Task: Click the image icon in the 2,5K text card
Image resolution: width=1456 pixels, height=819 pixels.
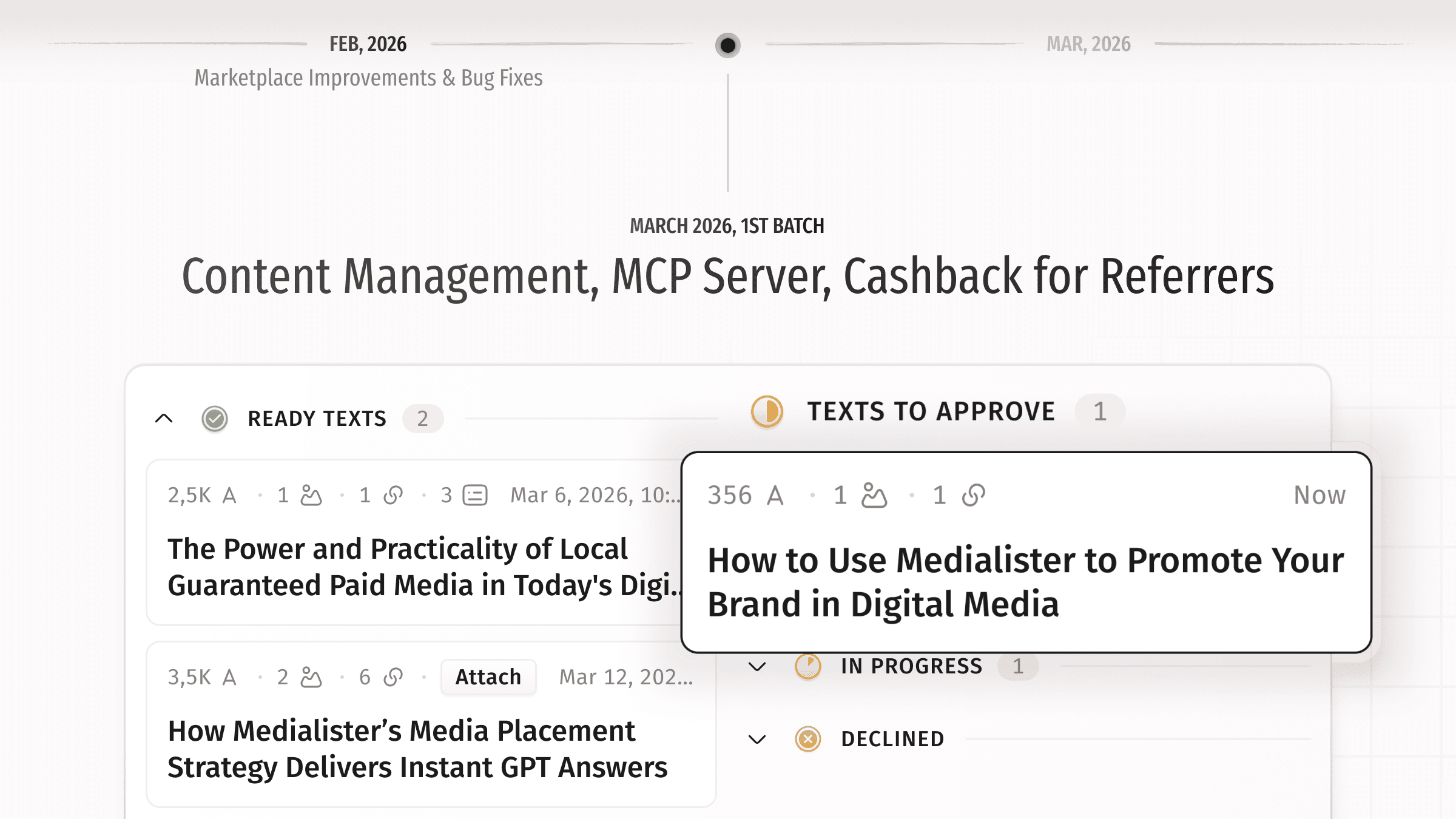Action: click(x=311, y=495)
